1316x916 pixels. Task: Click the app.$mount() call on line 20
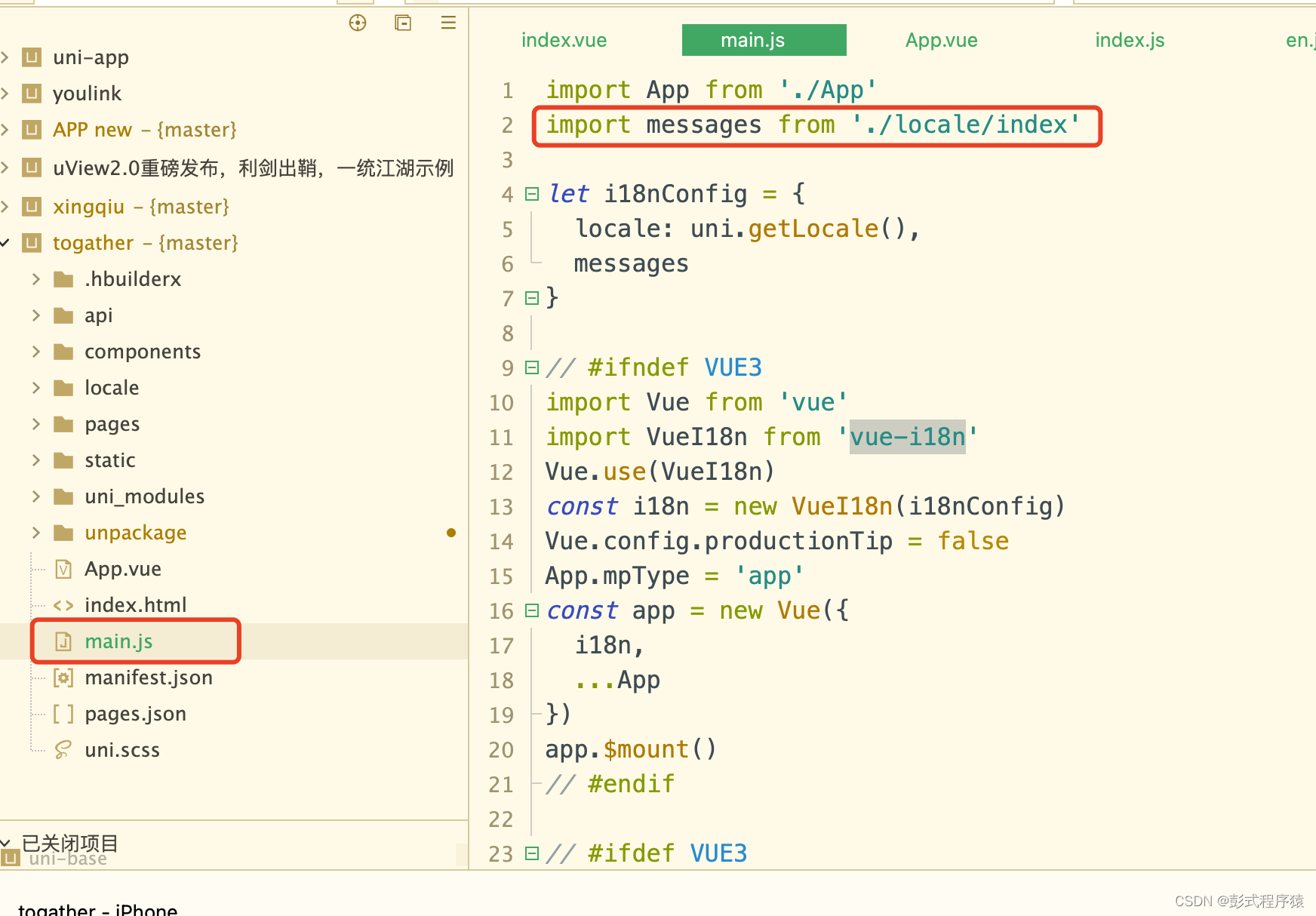pos(631,750)
